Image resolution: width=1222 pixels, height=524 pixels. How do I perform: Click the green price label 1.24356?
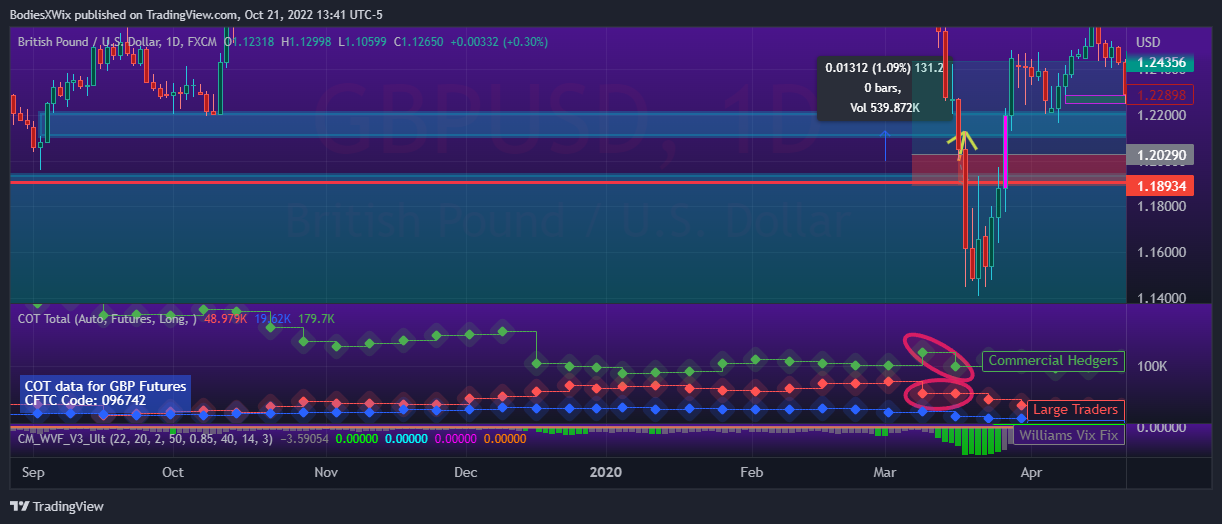pos(1161,63)
